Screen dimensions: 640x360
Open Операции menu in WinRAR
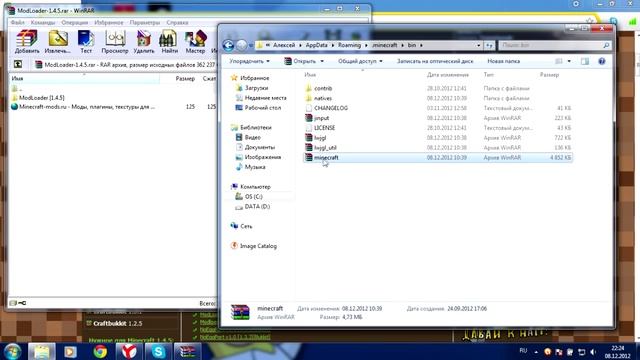[75, 22]
